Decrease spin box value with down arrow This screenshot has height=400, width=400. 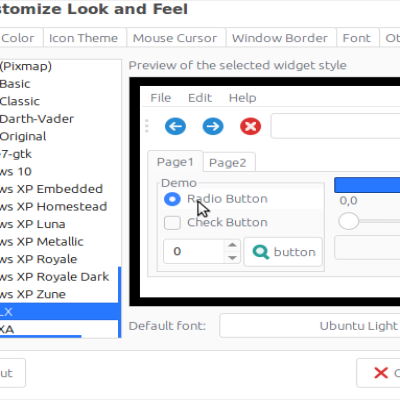232,257
